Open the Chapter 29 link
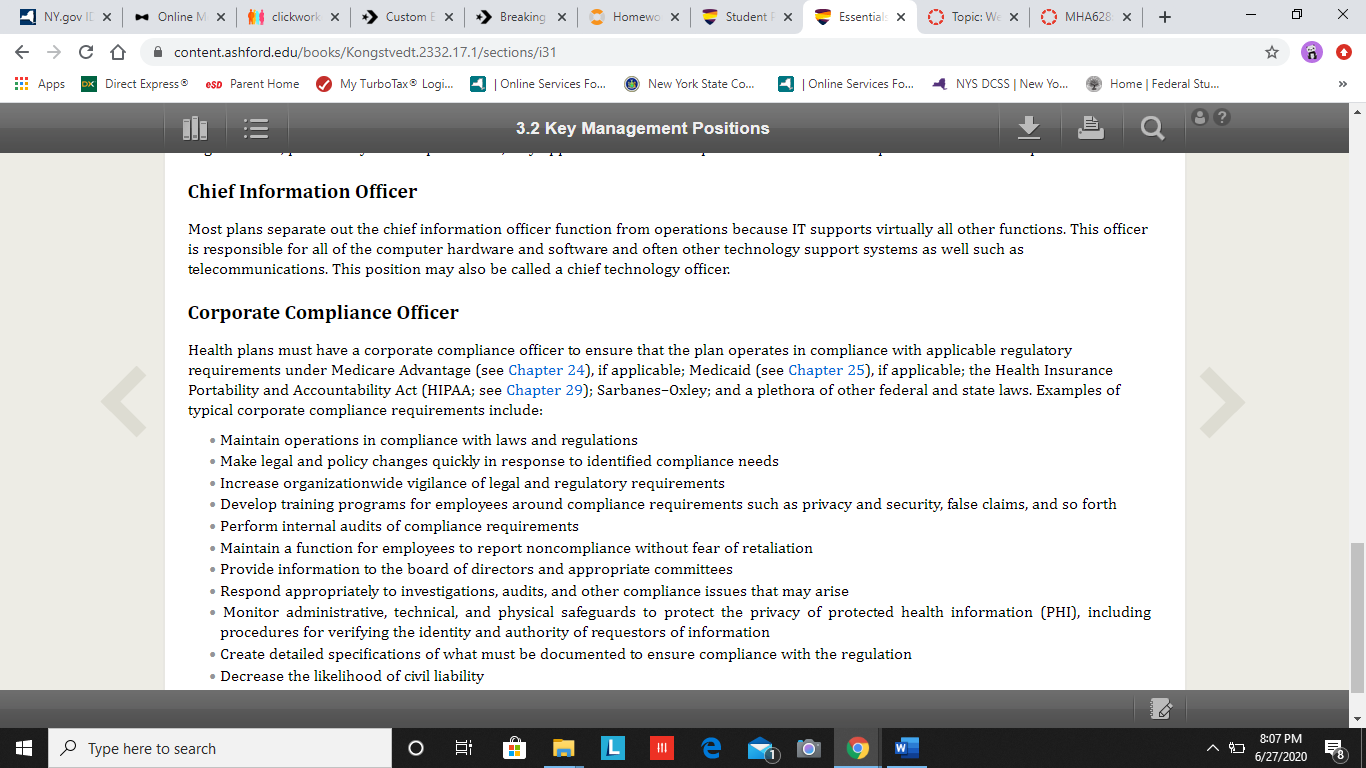Image resolution: width=1366 pixels, height=768 pixels. click(544, 390)
